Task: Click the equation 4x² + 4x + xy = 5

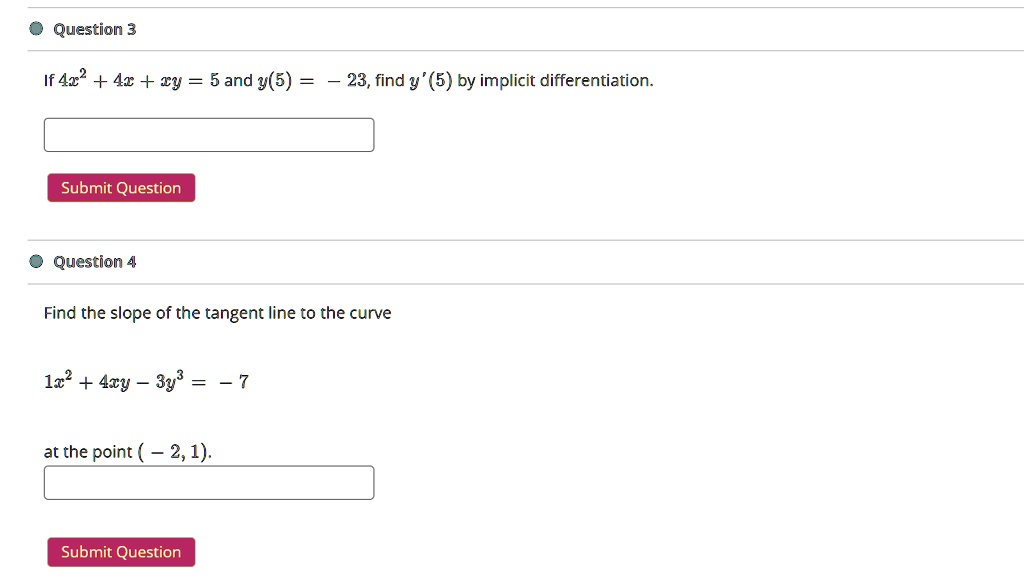Action: (x=139, y=80)
